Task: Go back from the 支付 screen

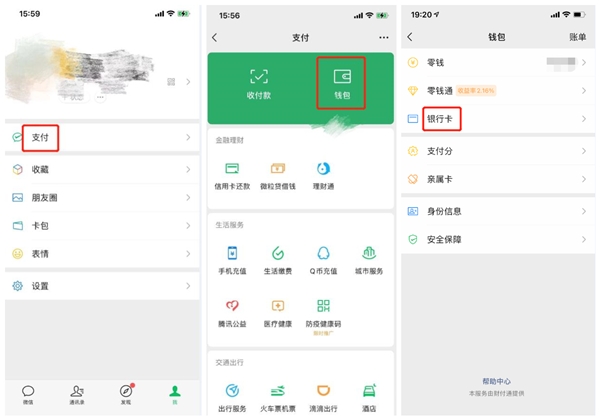Action: click(x=215, y=37)
